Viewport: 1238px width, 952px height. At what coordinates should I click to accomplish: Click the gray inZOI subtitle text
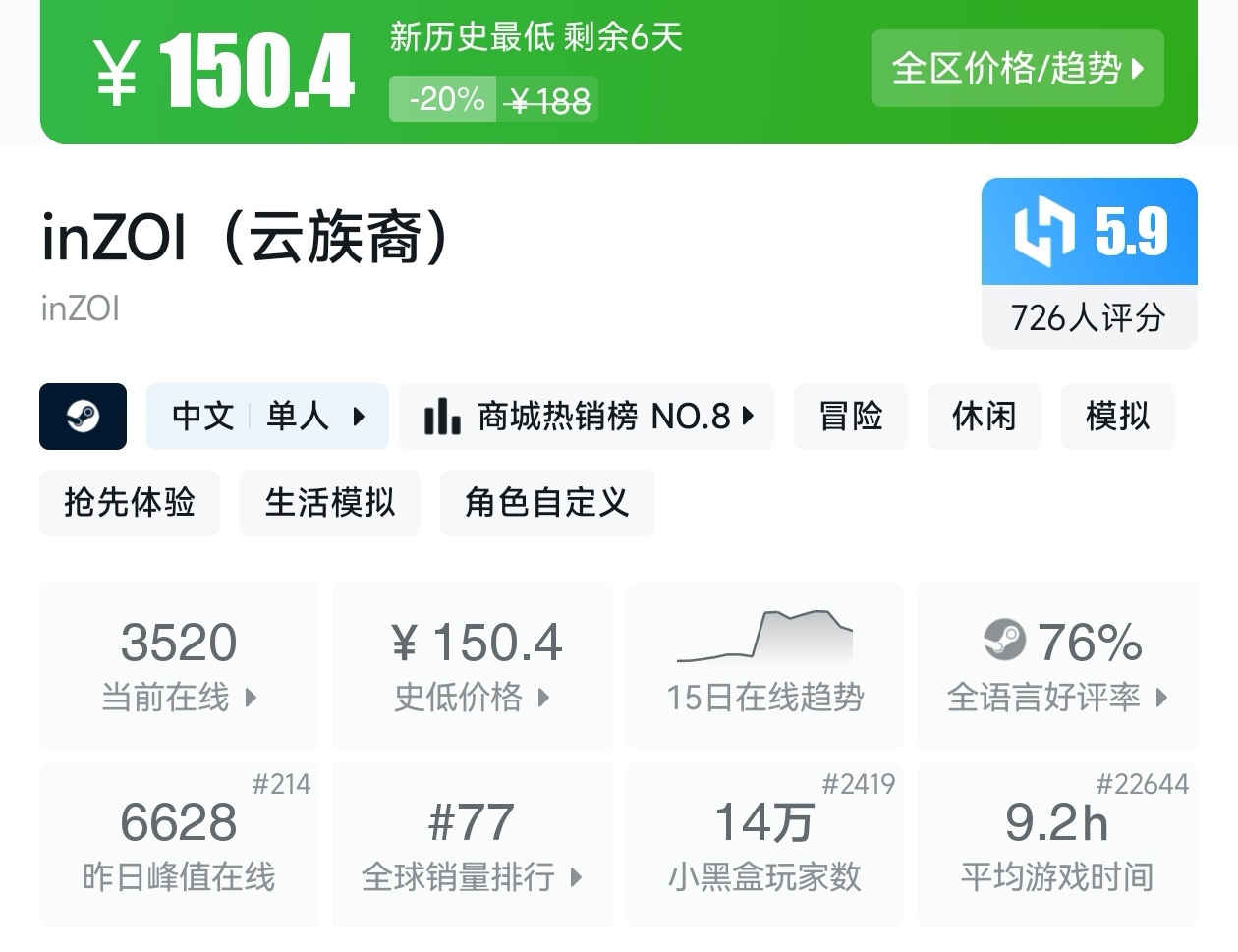[81, 308]
